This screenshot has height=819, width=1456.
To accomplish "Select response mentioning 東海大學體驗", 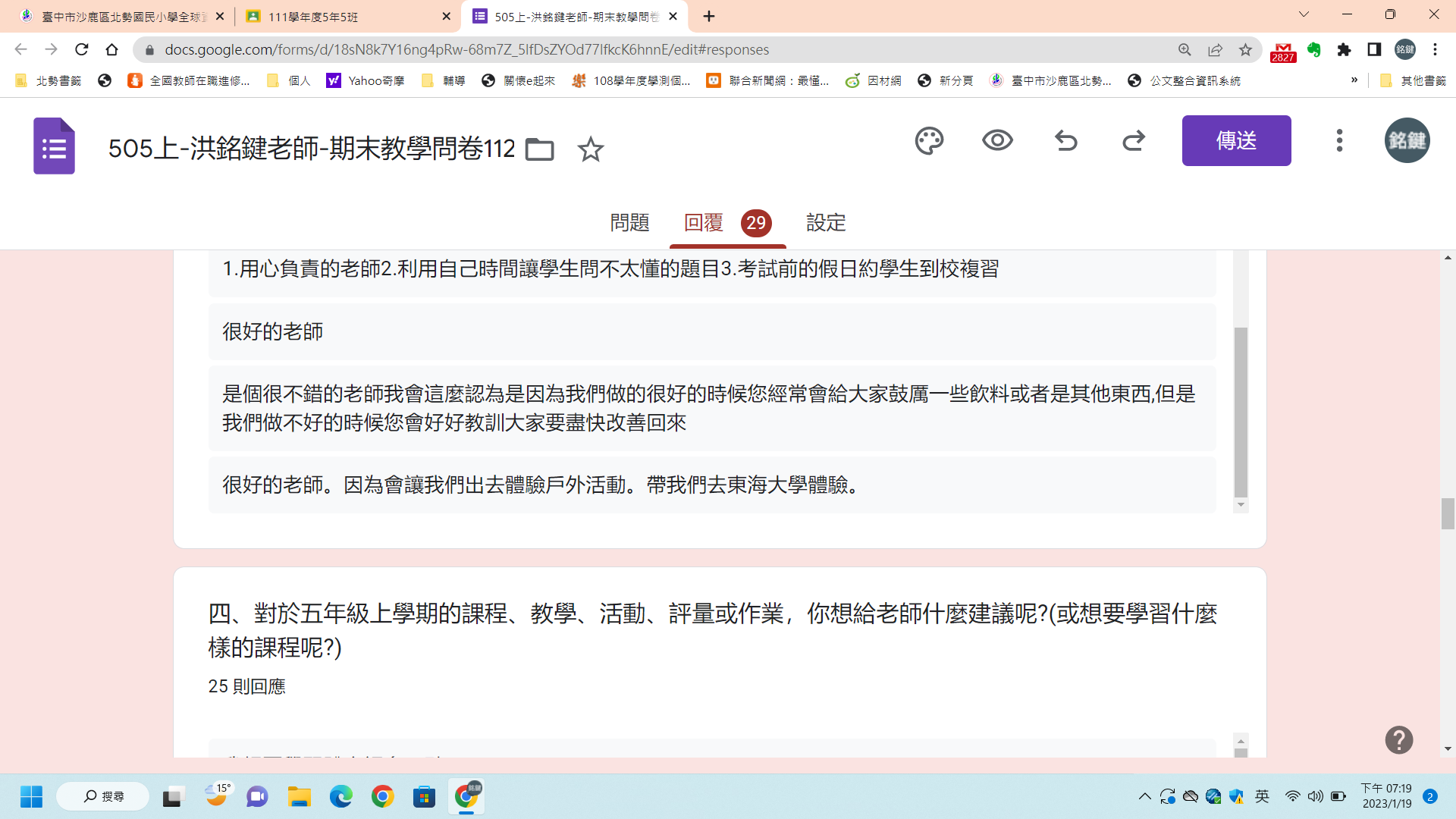I will 712,485.
